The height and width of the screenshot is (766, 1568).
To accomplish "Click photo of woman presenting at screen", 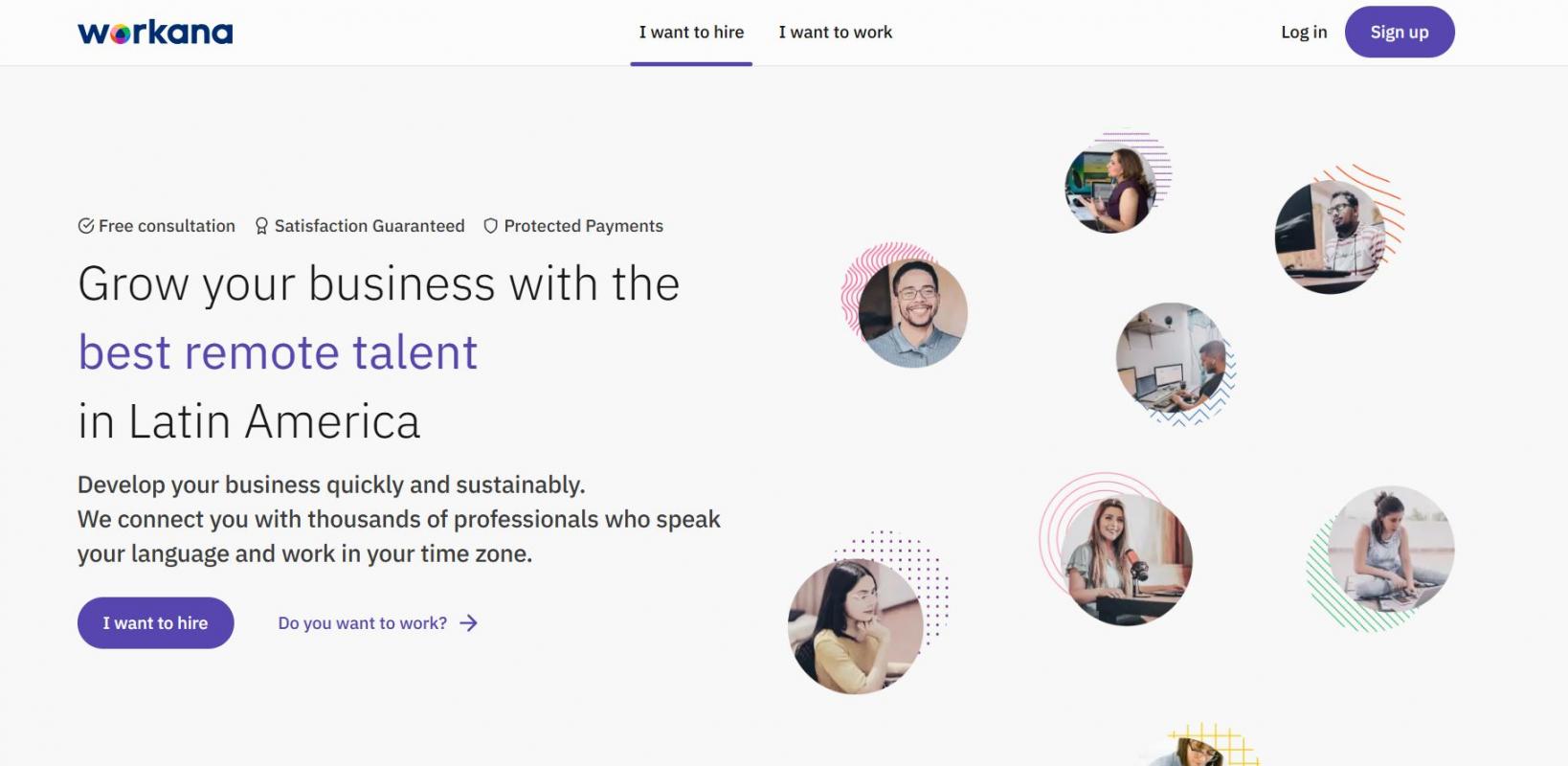I will point(1110,190).
